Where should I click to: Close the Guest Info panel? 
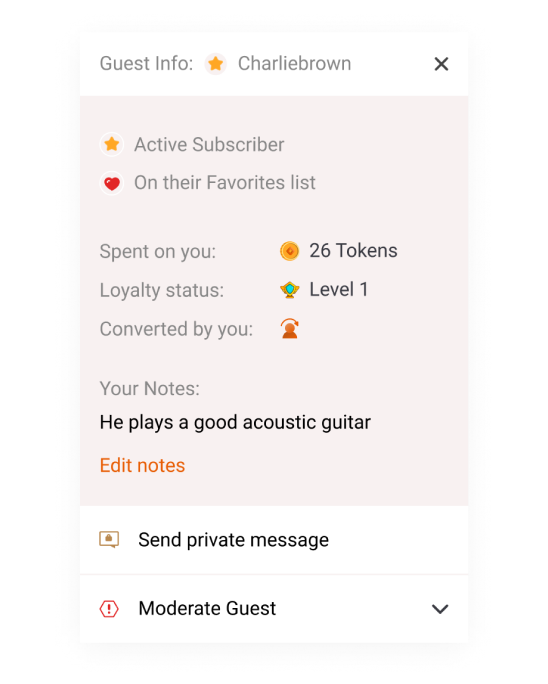tap(441, 64)
